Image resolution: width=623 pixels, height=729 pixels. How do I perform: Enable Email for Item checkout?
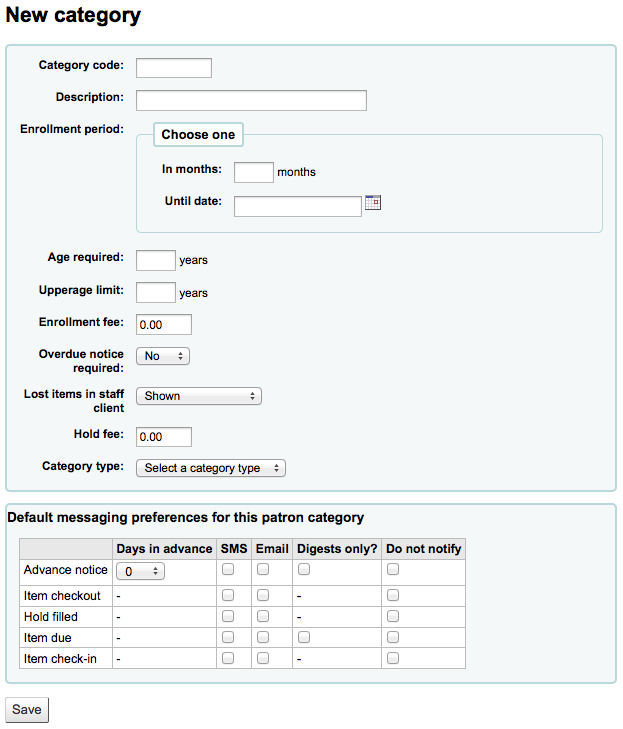[263, 595]
